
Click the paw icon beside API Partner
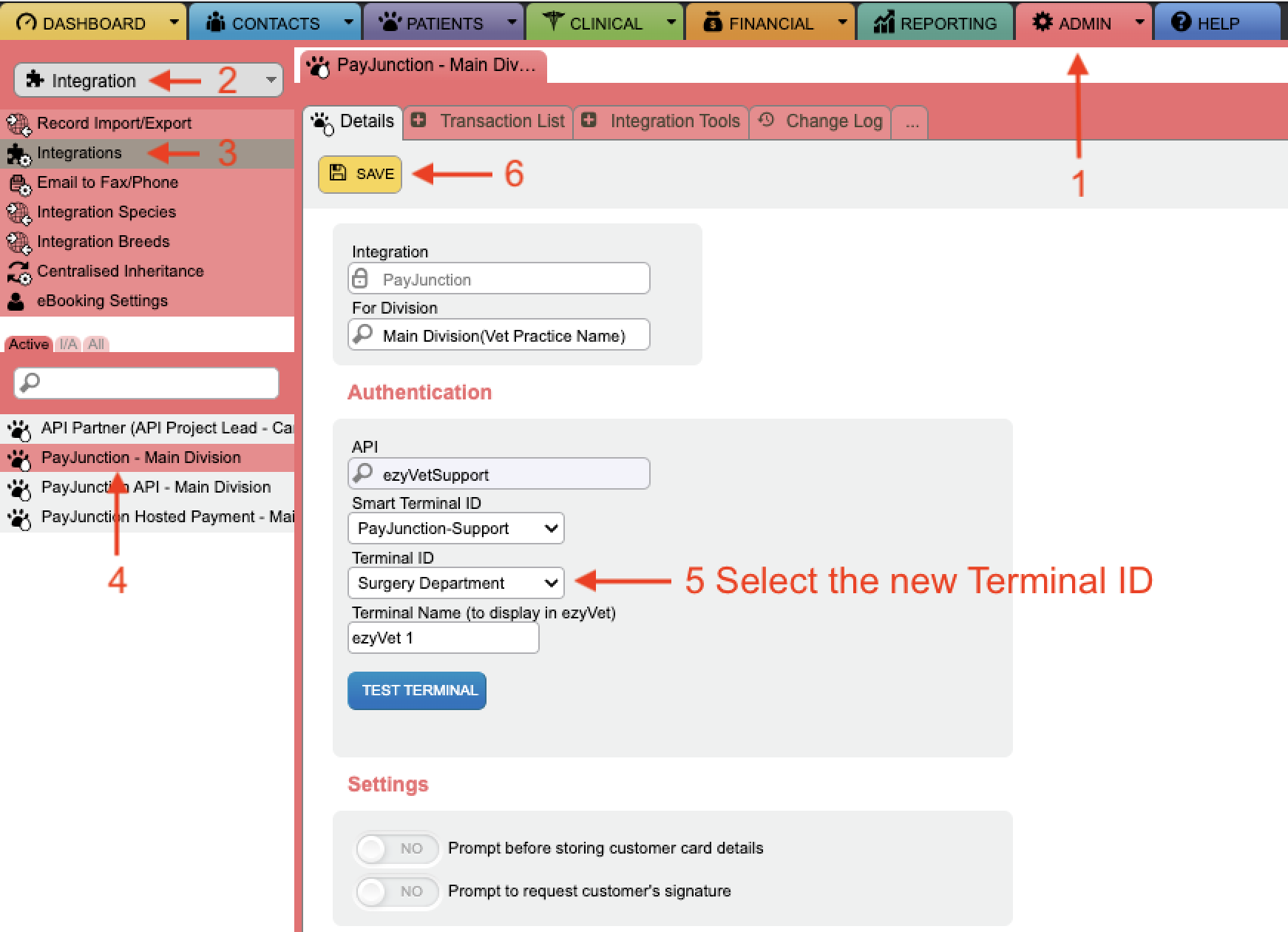tap(19, 430)
